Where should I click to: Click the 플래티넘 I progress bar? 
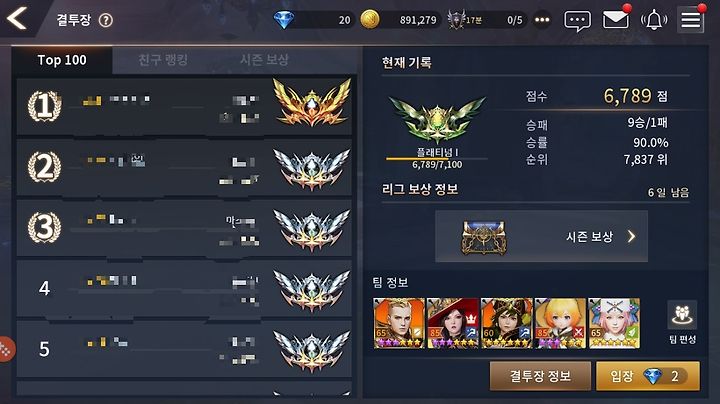(437, 159)
